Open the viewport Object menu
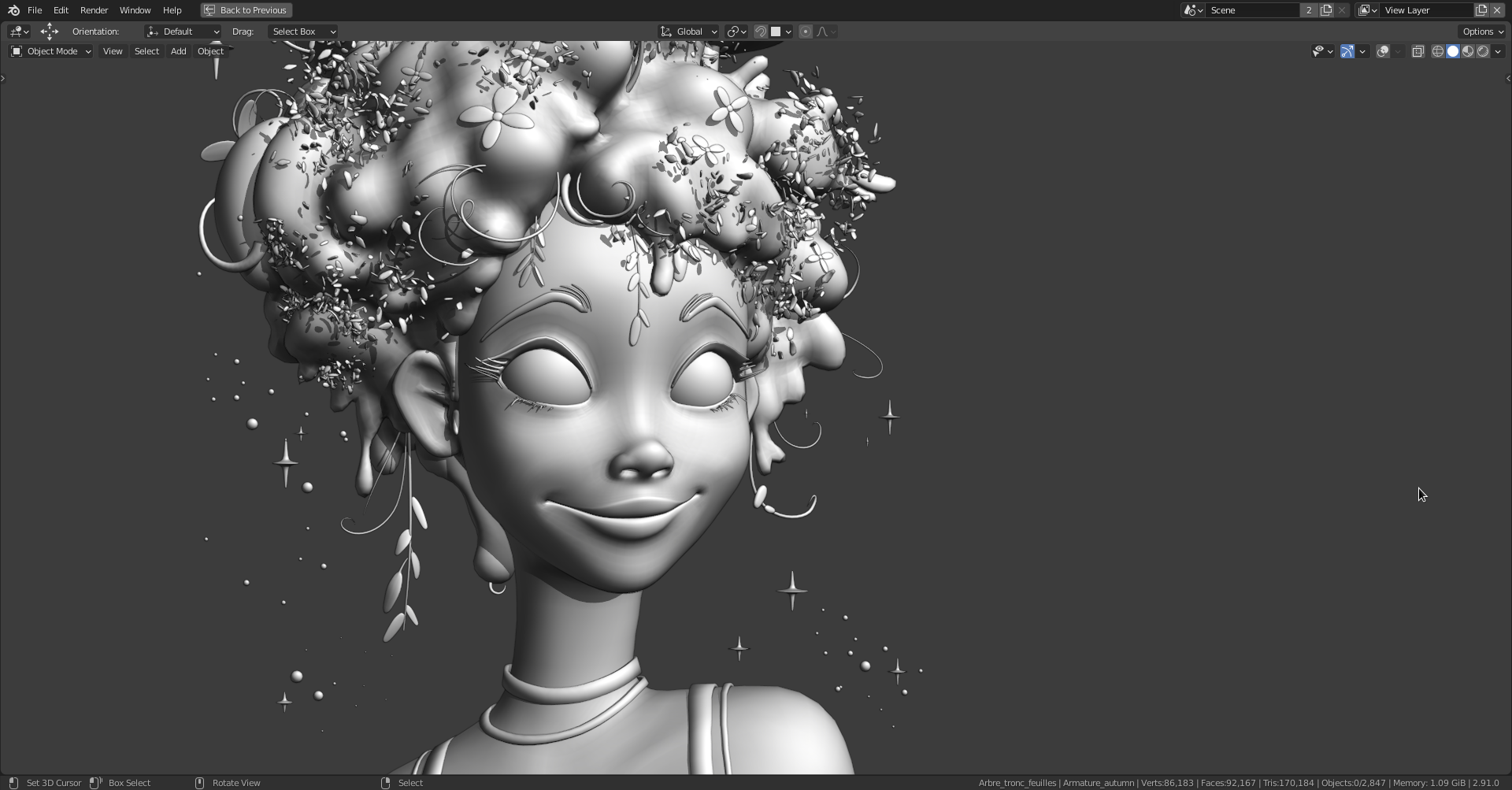 pyautogui.click(x=210, y=51)
